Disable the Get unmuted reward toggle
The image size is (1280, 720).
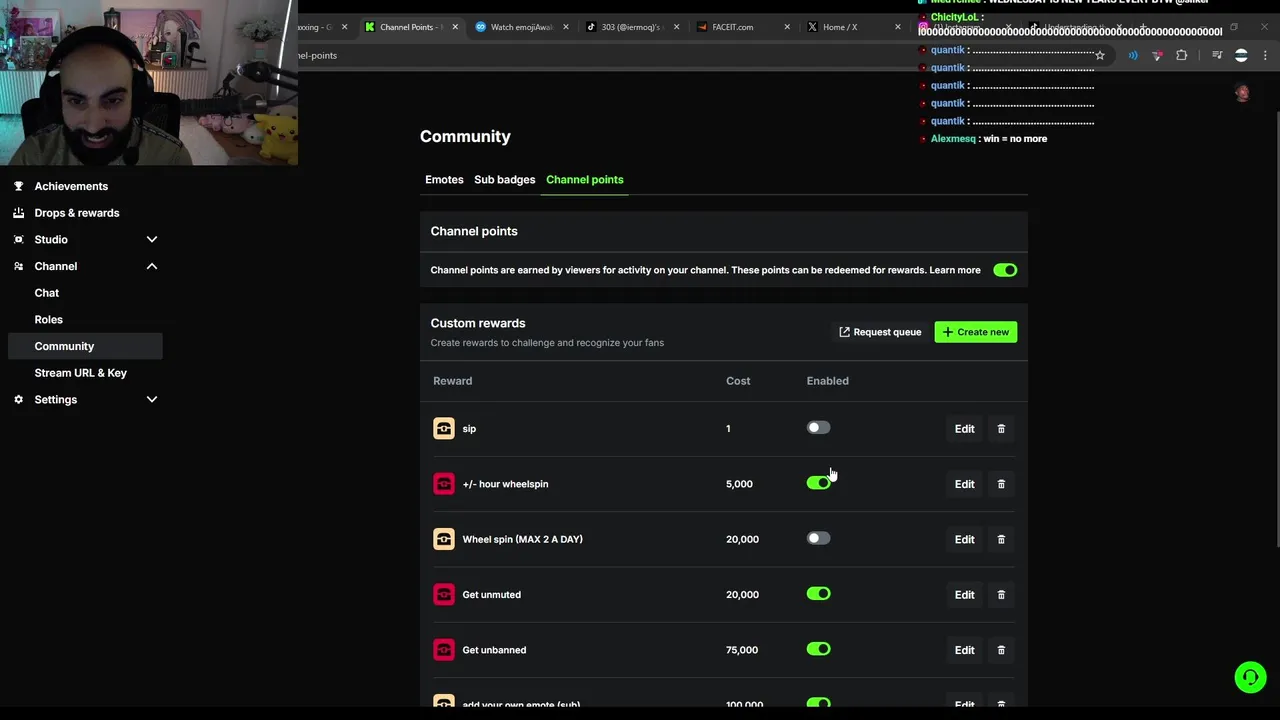818,594
